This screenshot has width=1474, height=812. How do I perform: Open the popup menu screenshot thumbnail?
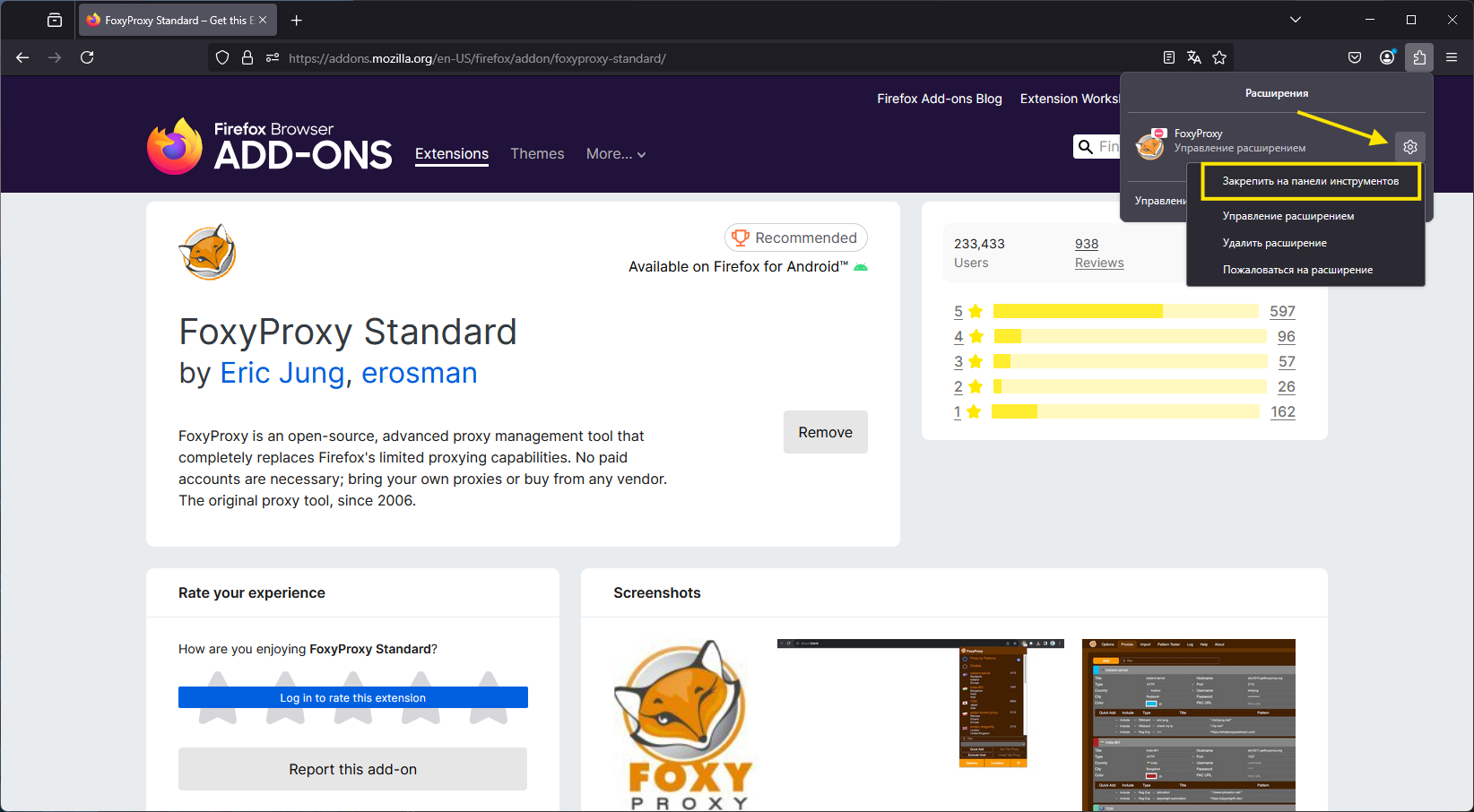(x=921, y=704)
